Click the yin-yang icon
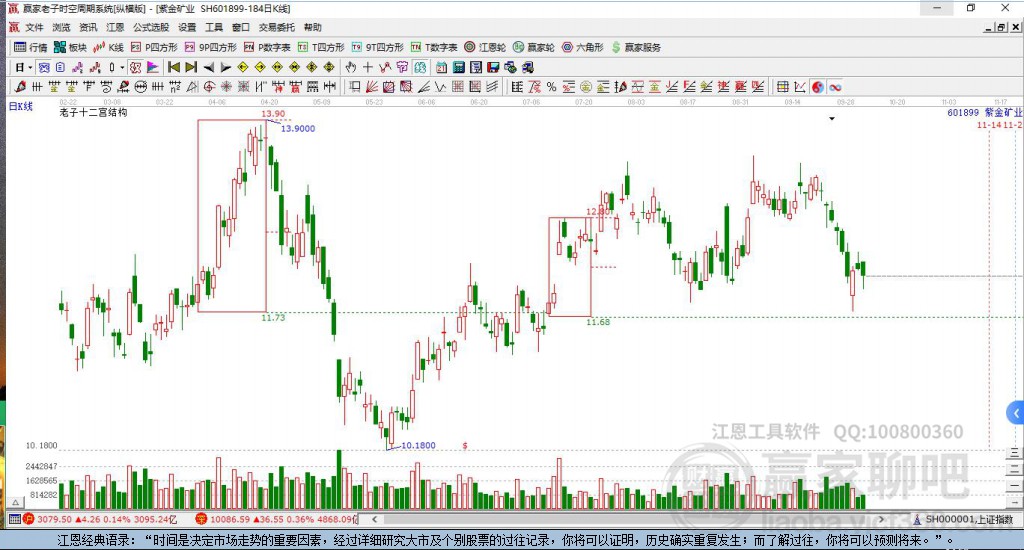 (818, 87)
